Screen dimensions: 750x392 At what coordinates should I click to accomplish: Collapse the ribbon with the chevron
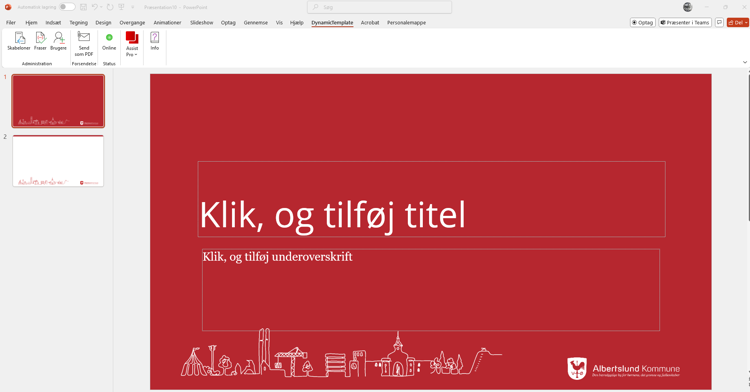click(745, 62)
